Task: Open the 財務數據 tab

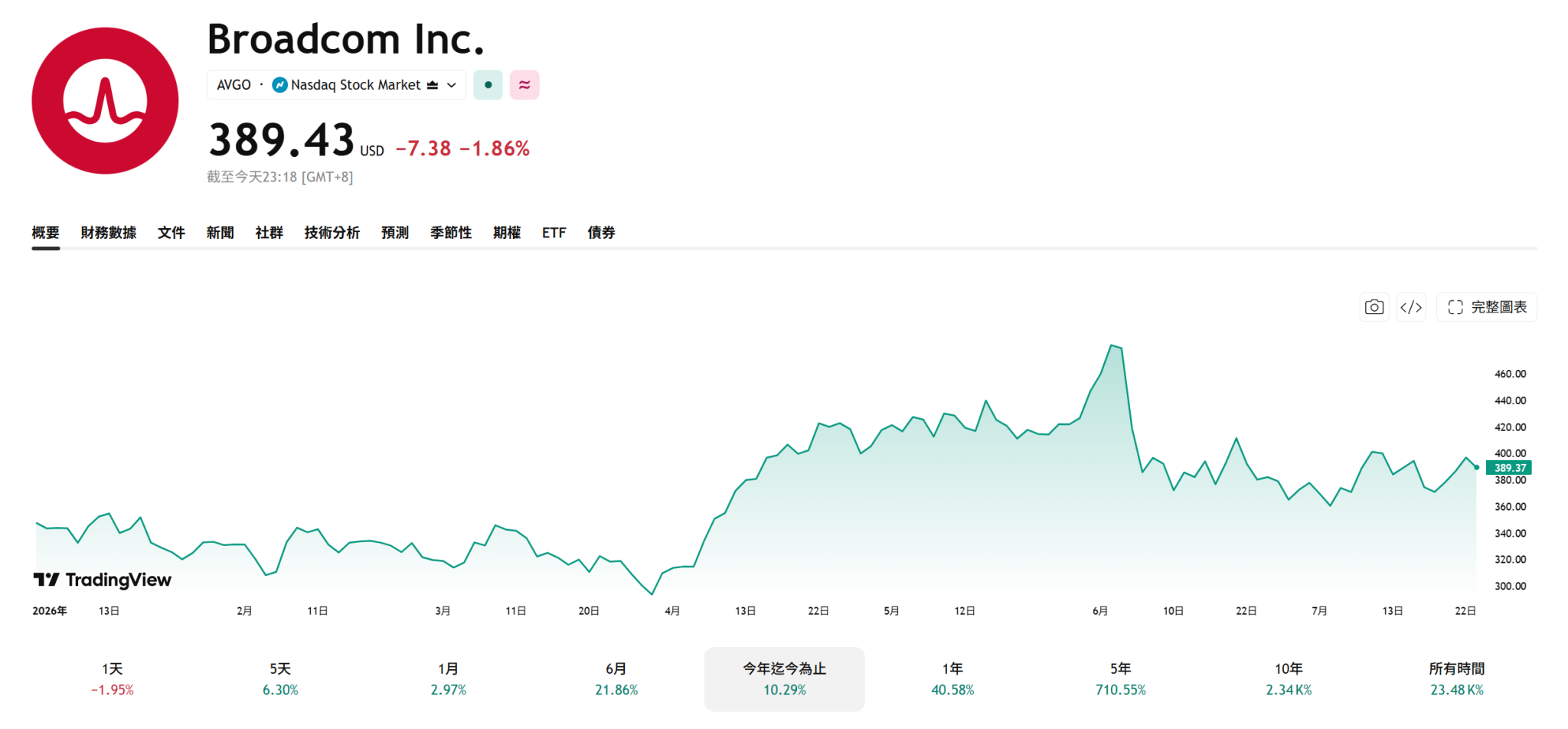Action: 109,232
